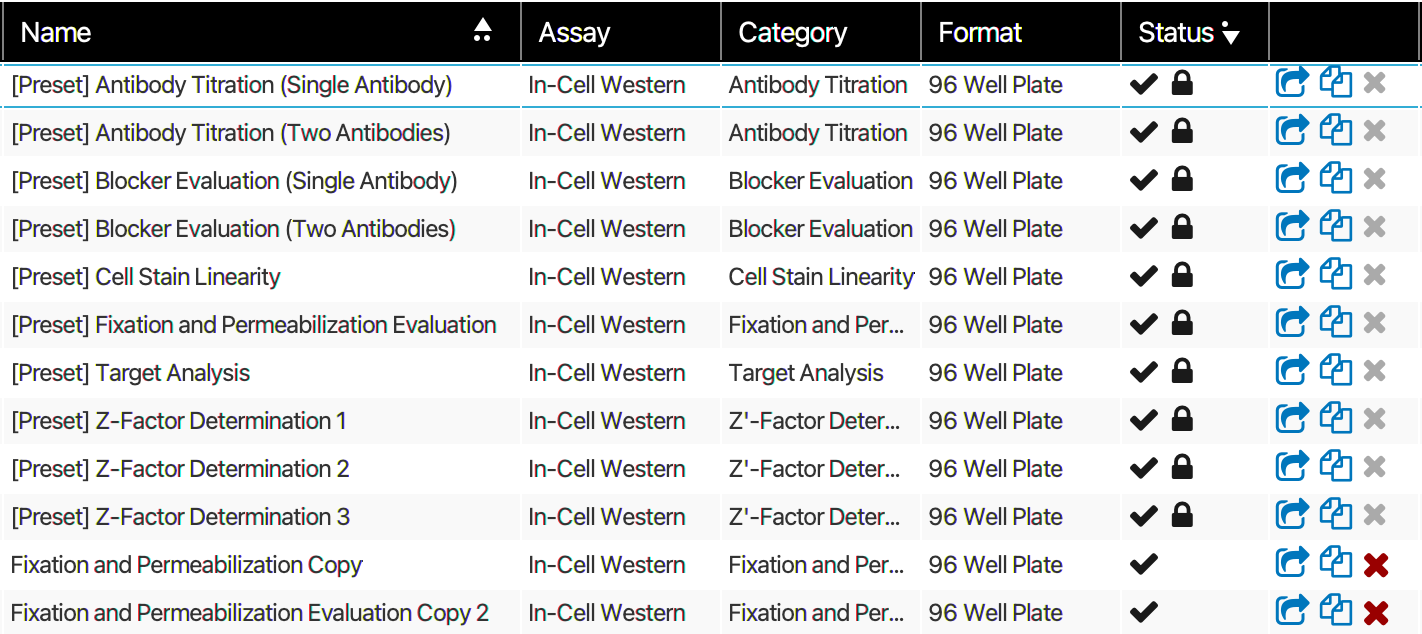Image resolution: width=1422 pixels, height=634 pixels.
Task: Click the Assay column header
Action: (x=575, y=31)
